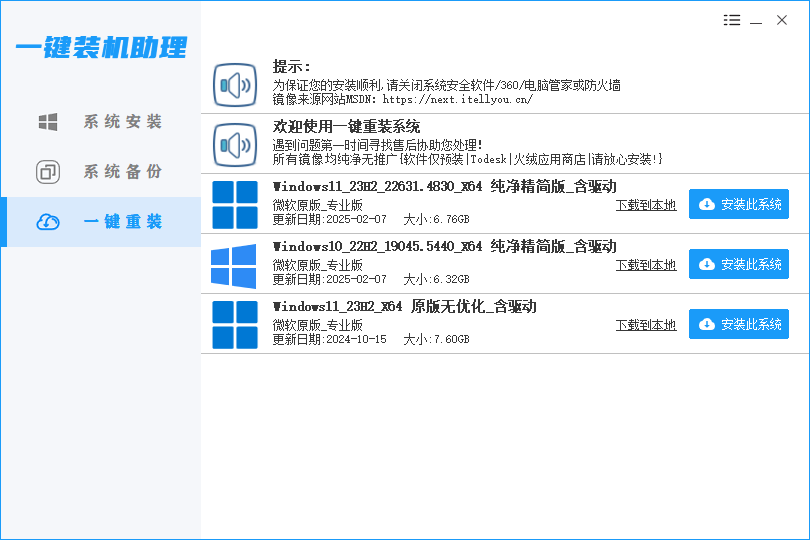Click the speaker icon next to 欢迎使用一键重装系统
The width and height of the screenshot is (810, 540).
[236, 145]
